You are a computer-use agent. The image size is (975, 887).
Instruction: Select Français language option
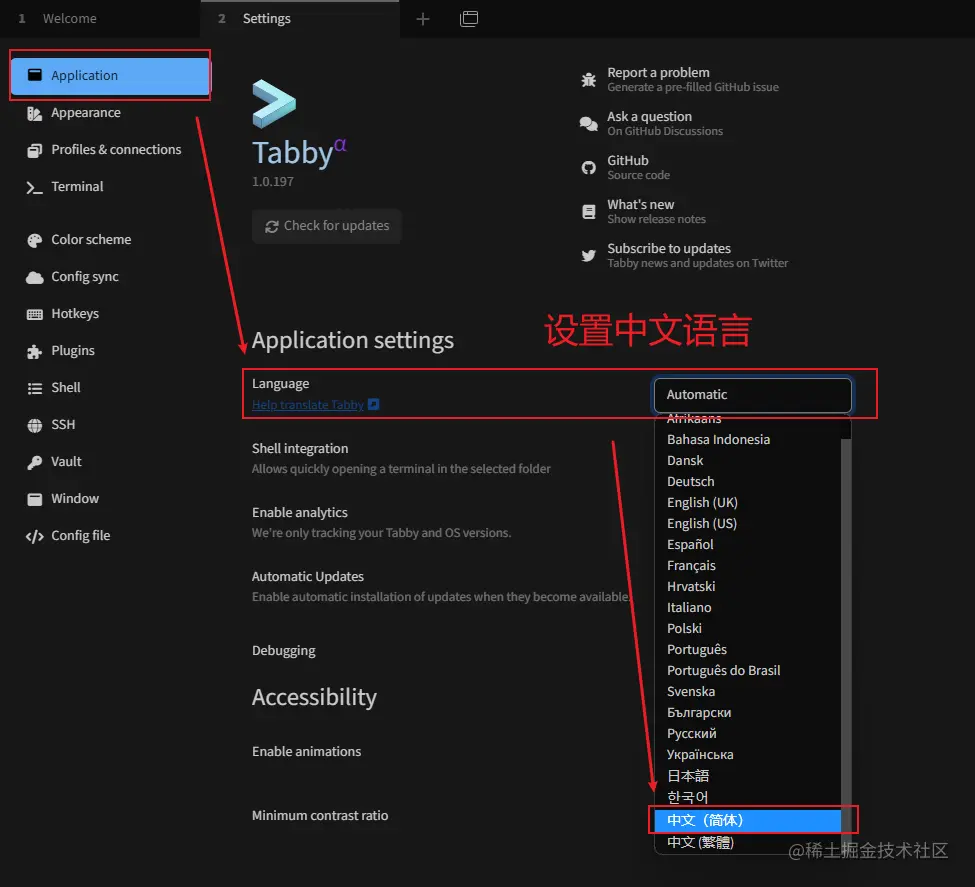pos(747,566)
